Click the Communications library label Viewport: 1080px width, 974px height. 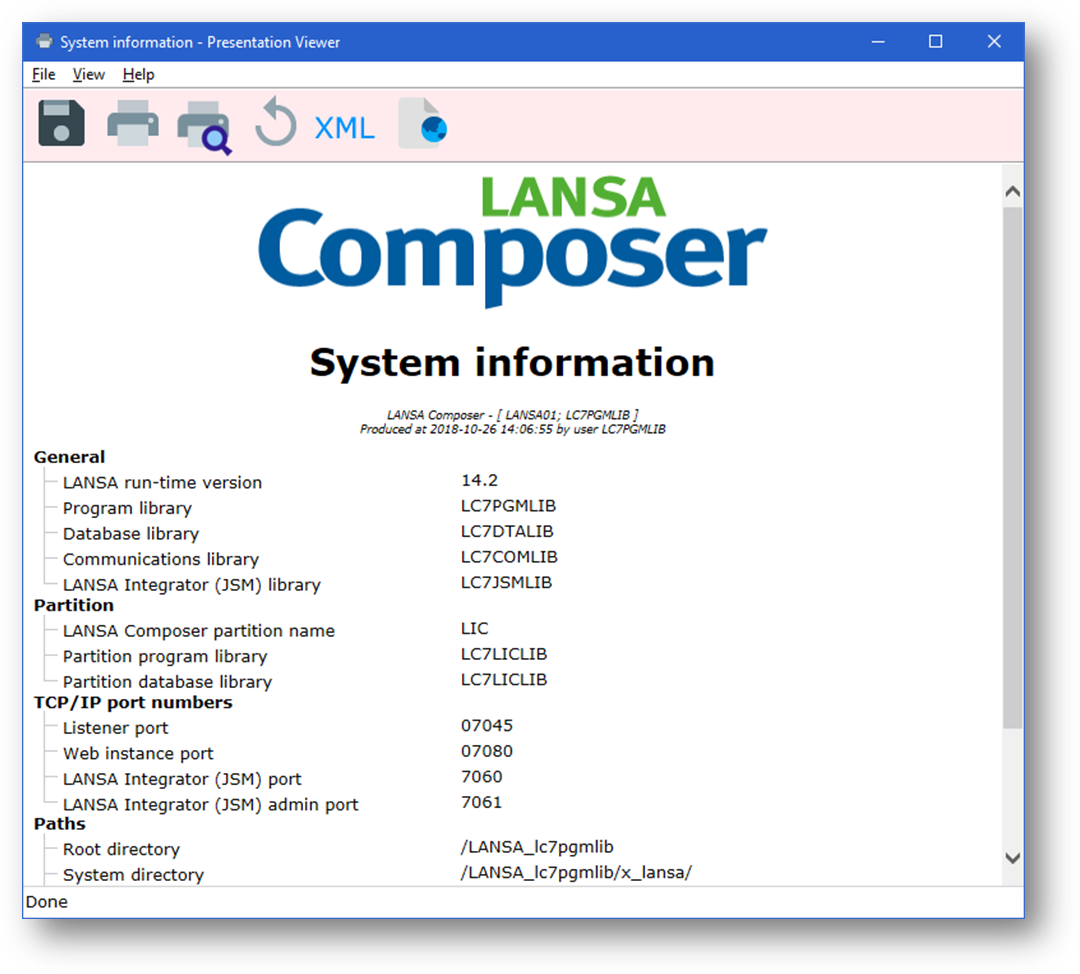(x=161, y=559)
